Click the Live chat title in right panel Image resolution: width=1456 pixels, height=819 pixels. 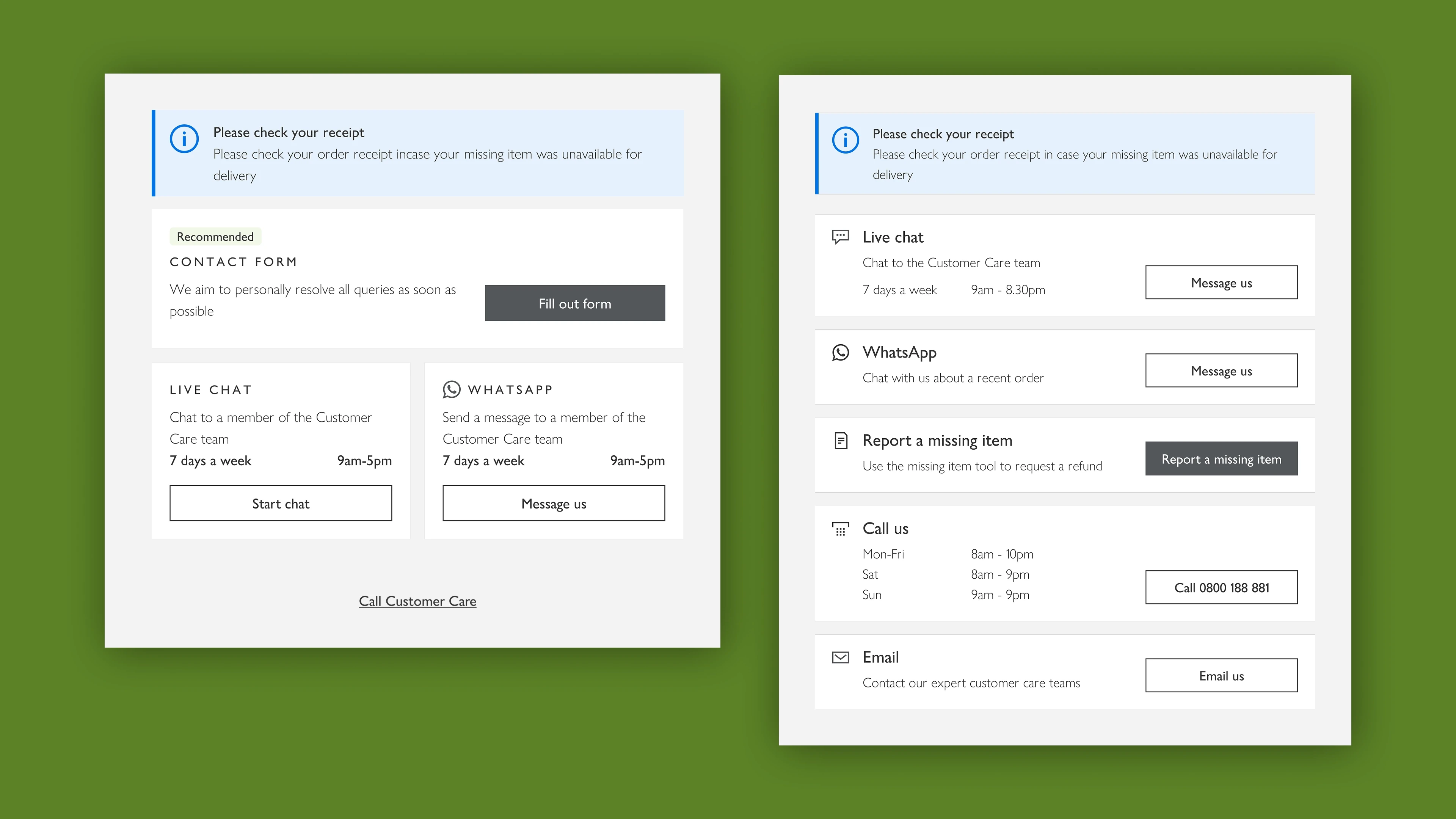893,237
